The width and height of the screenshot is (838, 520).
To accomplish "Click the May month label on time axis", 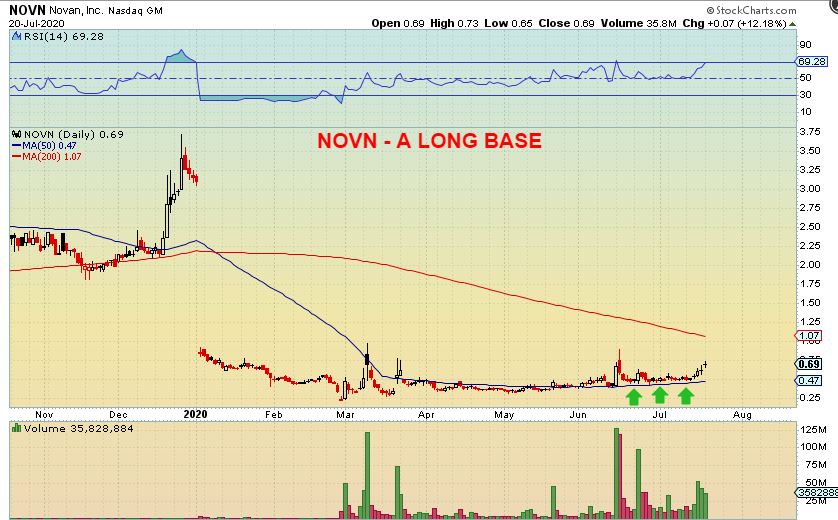I will [504, 415].
